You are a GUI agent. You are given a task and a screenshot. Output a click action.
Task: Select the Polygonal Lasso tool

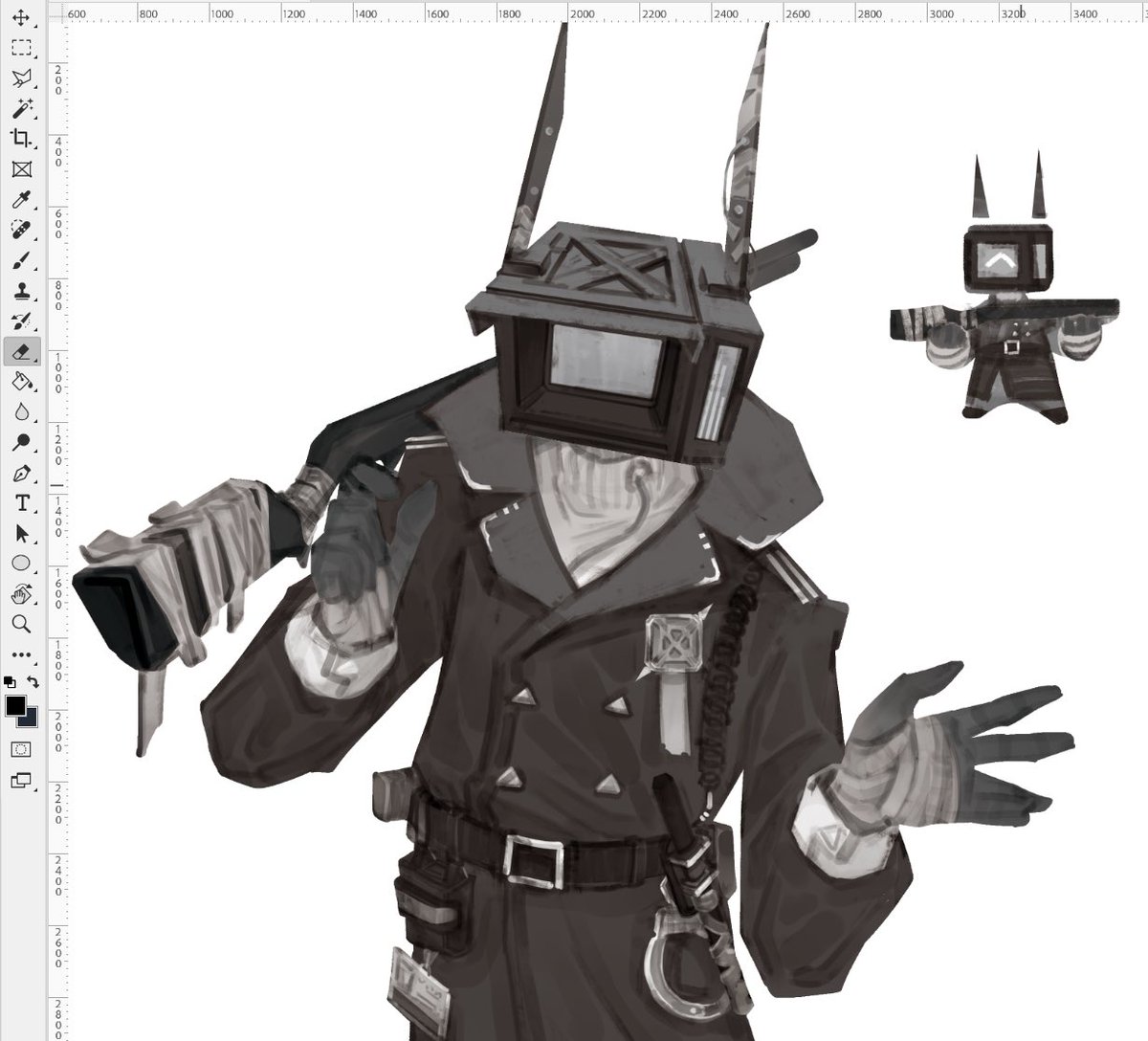pos(21,78)
